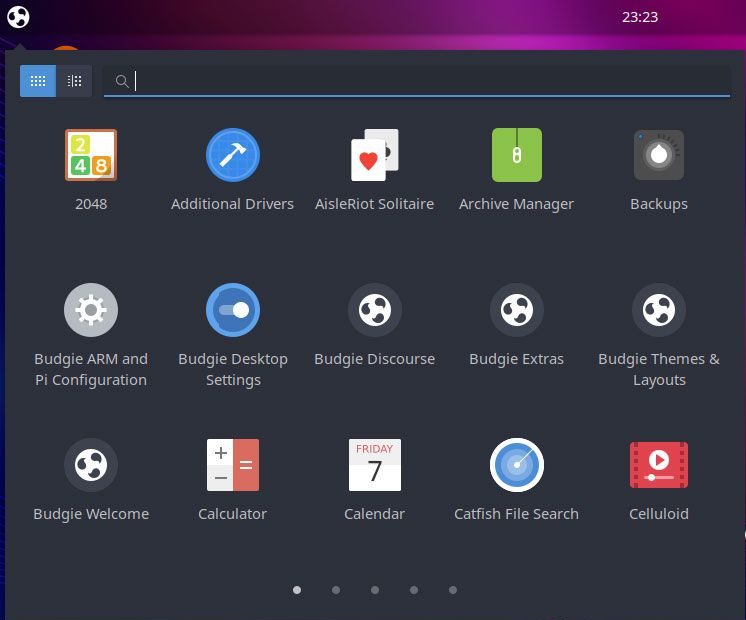Launch Backups safe dial icon
This screenshot has height=620, width=746.
point(658,155)
